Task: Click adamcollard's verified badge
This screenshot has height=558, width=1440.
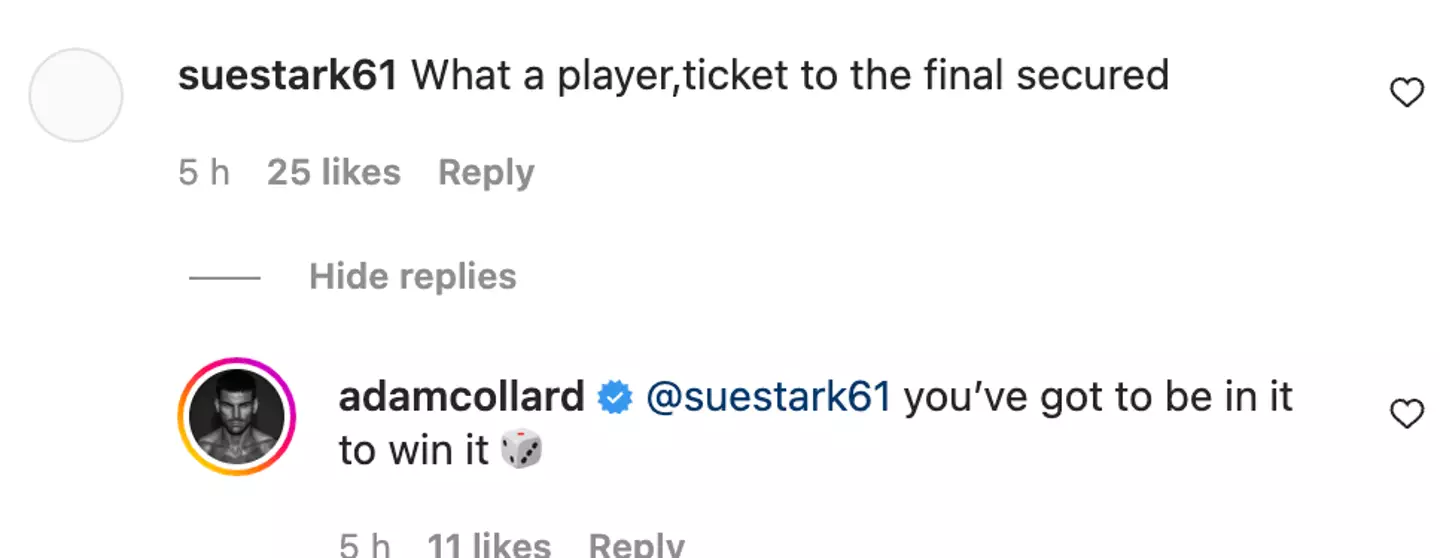Action: click(615, 399)
